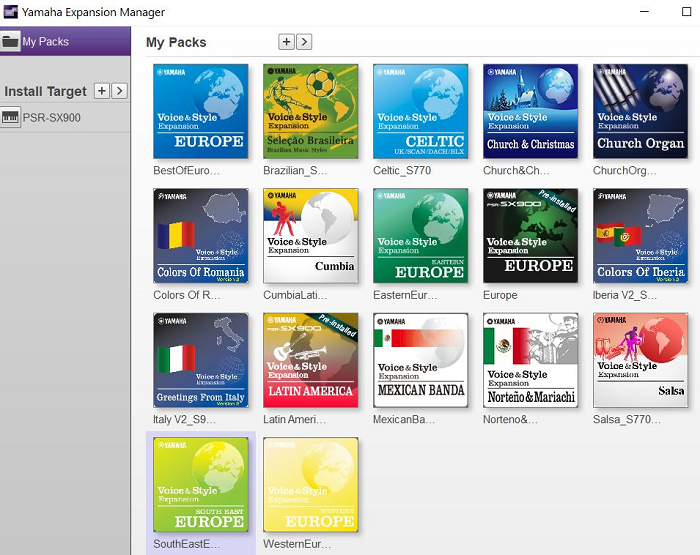Click the MexicanBa... name label

coord(404,420)
